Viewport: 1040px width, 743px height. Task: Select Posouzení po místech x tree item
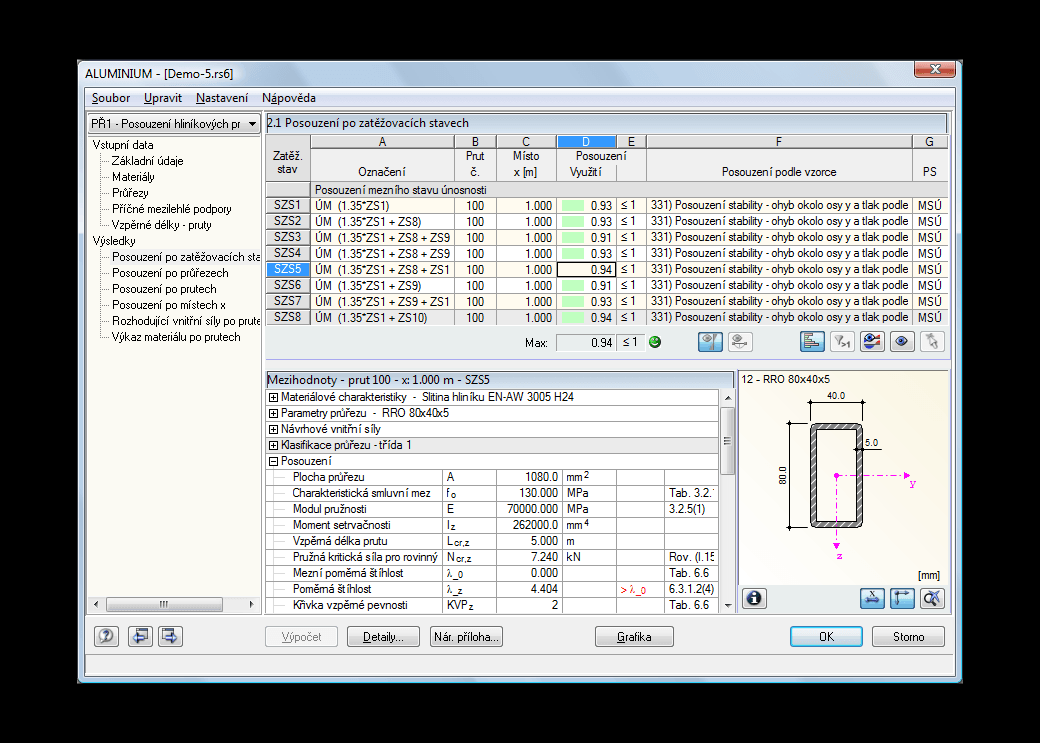point(168,304)
